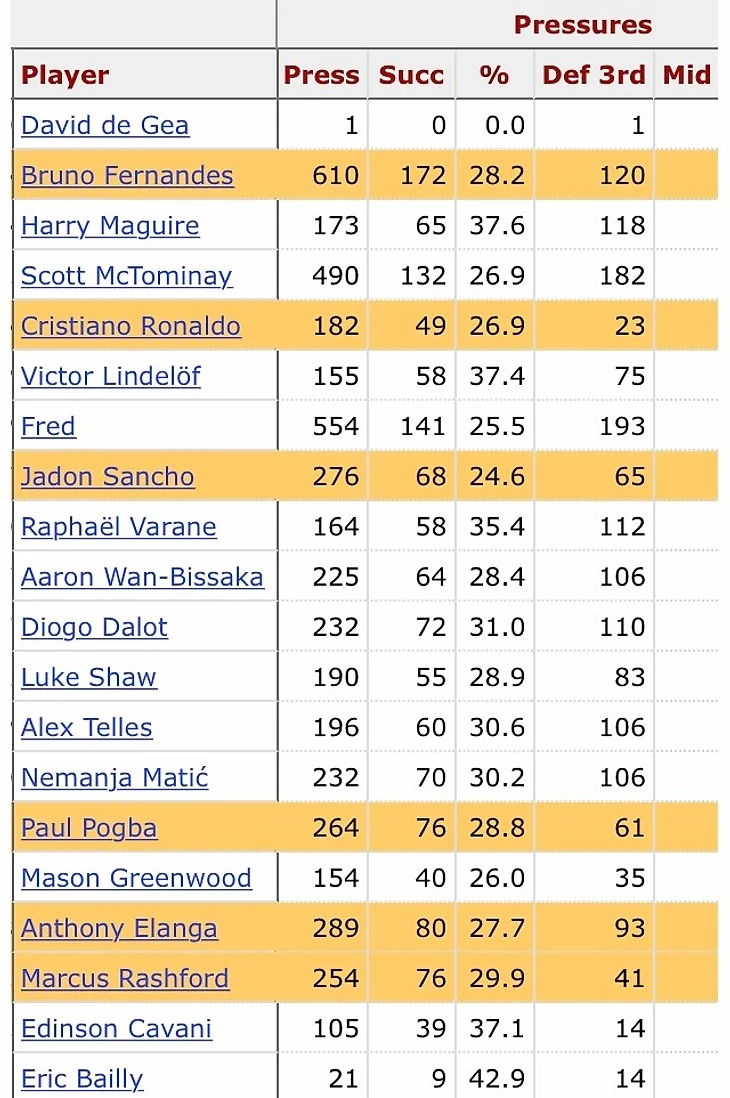
Task: Click Harry Maguire name link
Action: (110, 226)
